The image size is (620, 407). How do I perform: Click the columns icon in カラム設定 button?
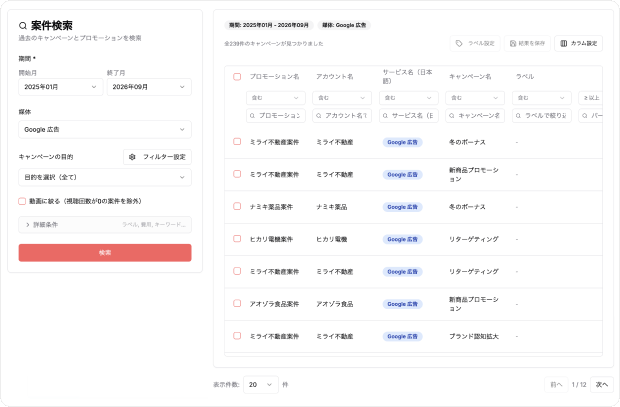tap(564, 44)
